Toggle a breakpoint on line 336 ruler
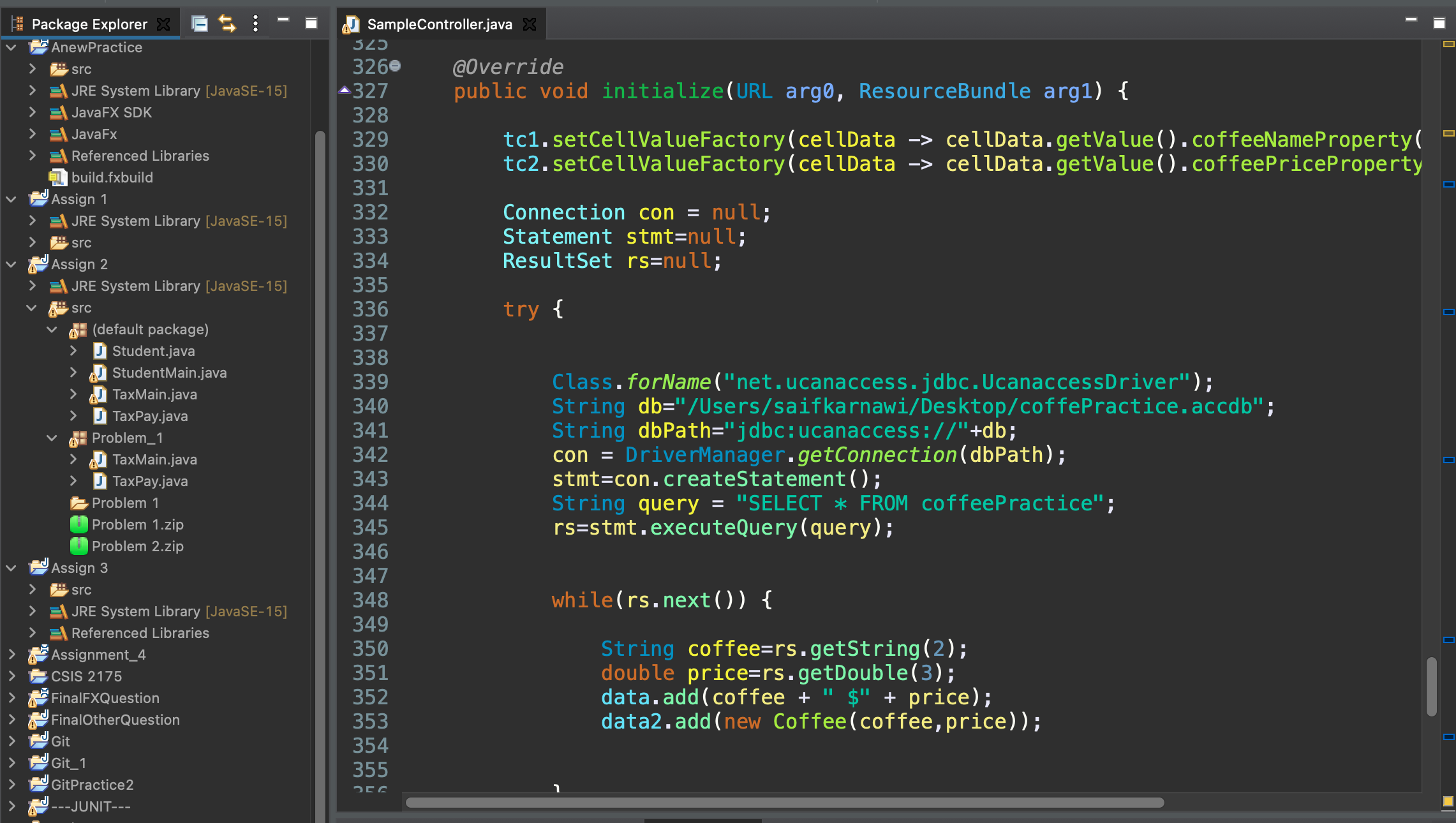Viewport: 1456px width, 823px height. click(345, 309)
